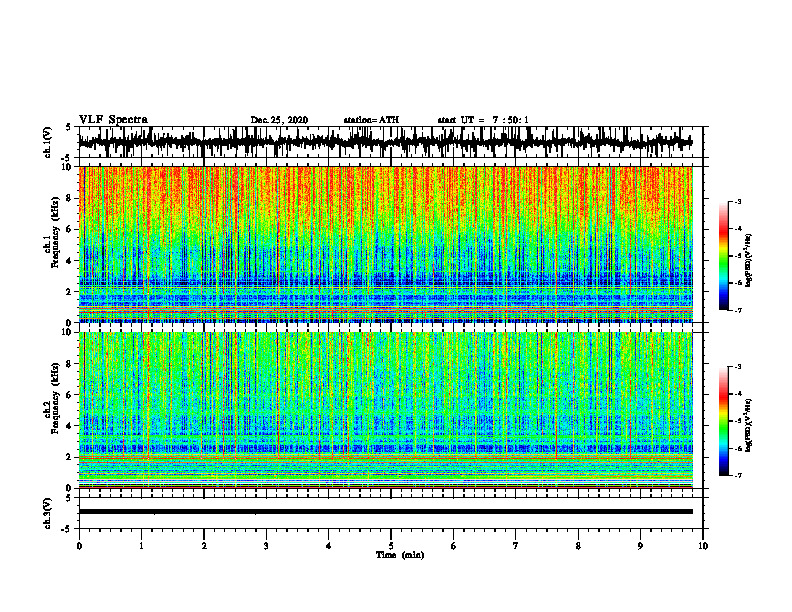The width and height of the screenshot is (792, 612).
Task: Click the "4" kHz tick on ch.2 axis
Action: pos(69,426)
